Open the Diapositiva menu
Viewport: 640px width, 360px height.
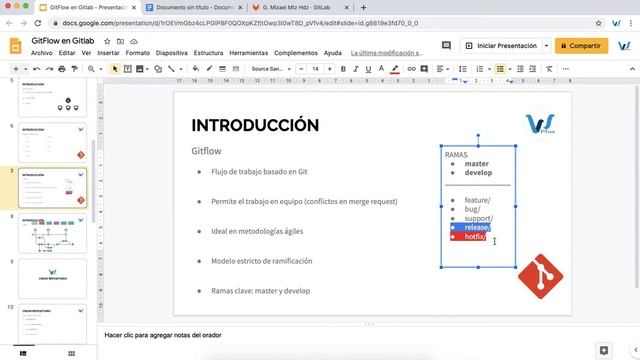[171, 53]
